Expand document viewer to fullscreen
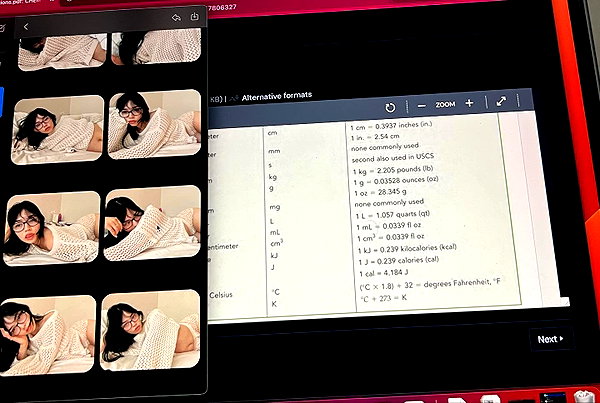 pos(501,101)
